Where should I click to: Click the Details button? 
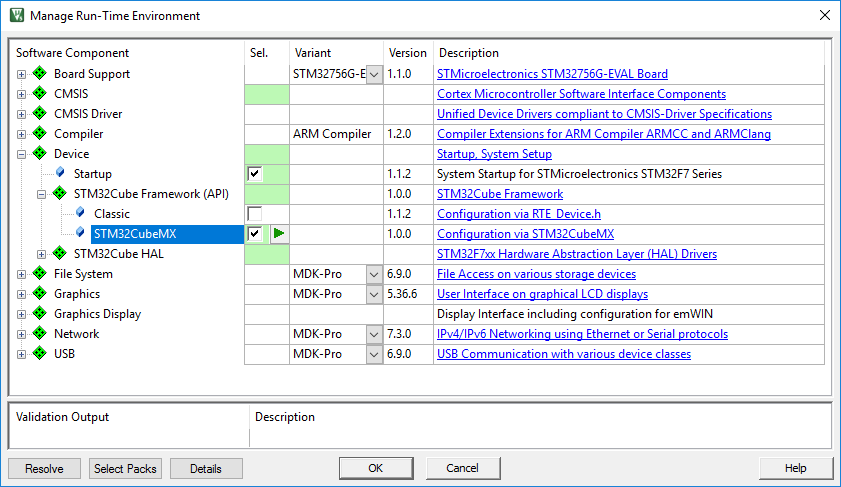coord(206,468)
